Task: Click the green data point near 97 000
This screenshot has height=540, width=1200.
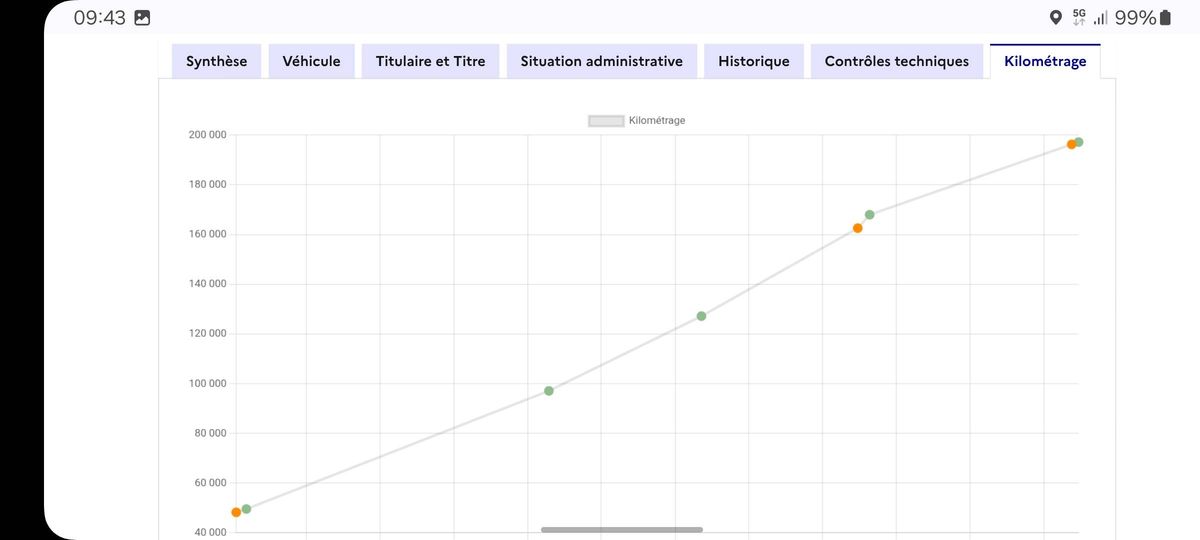Action: [x=549, y=391]
